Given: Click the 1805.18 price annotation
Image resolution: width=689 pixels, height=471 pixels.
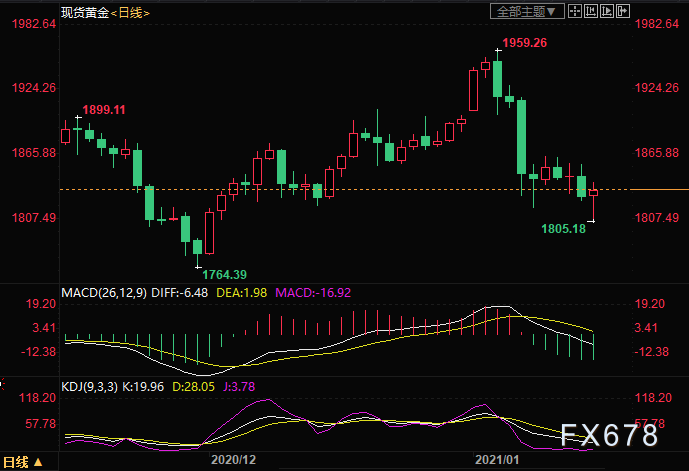Looking at the screenshot, I should coord(563,229).
